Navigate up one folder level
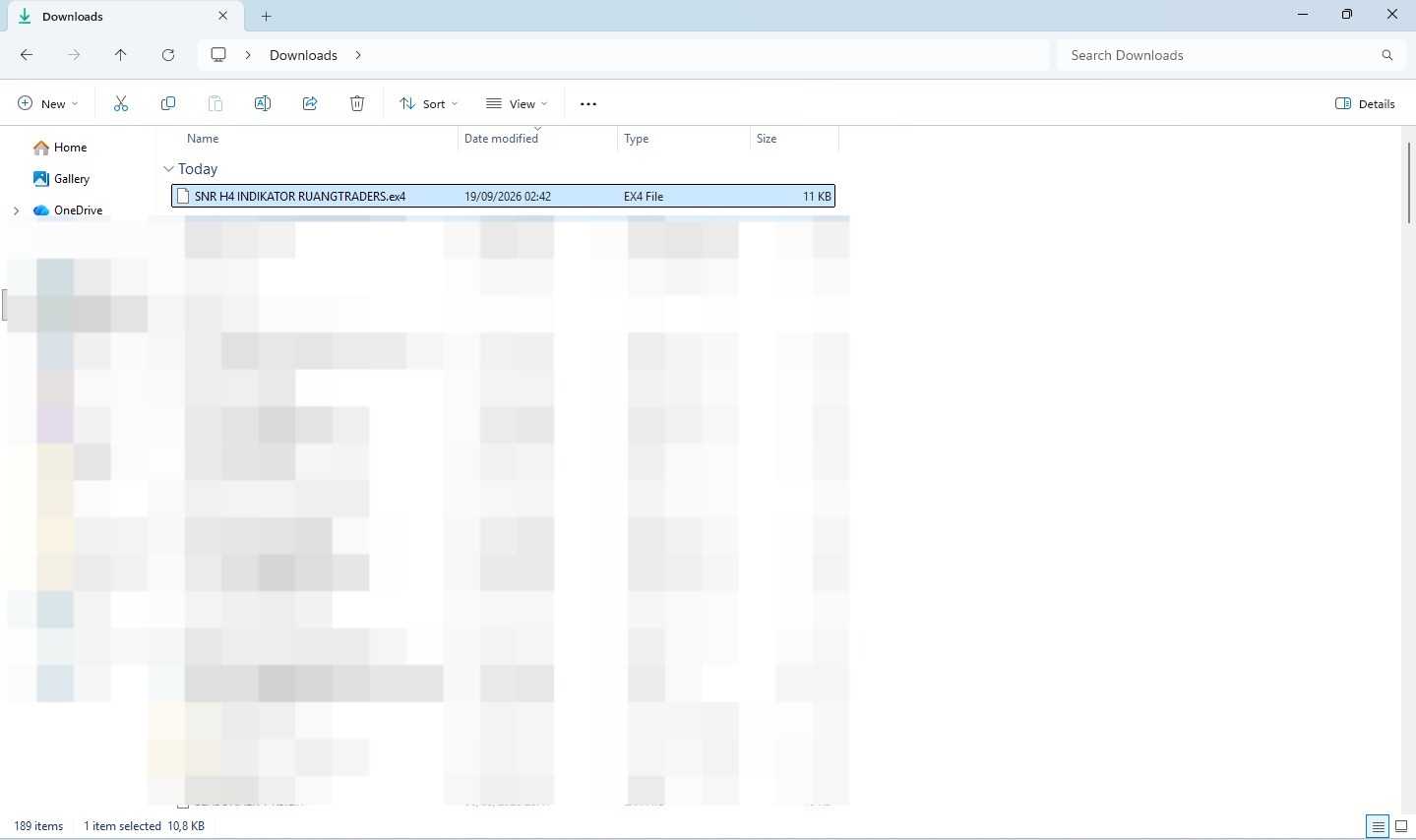 pyautogui.click(x=121, y=55)
